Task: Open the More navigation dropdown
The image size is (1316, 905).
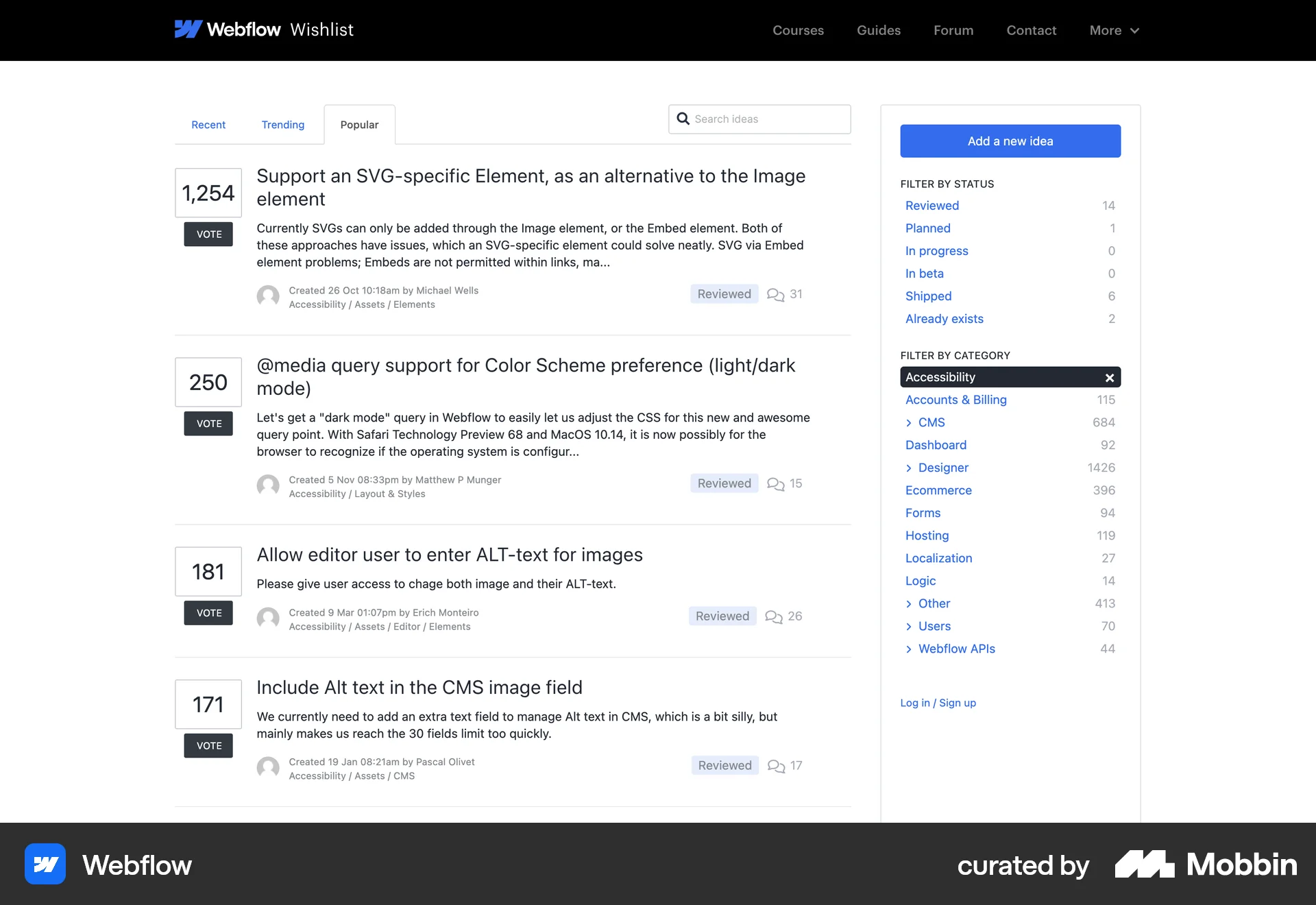Action: pyautogui.click(x=1113, y=30)
